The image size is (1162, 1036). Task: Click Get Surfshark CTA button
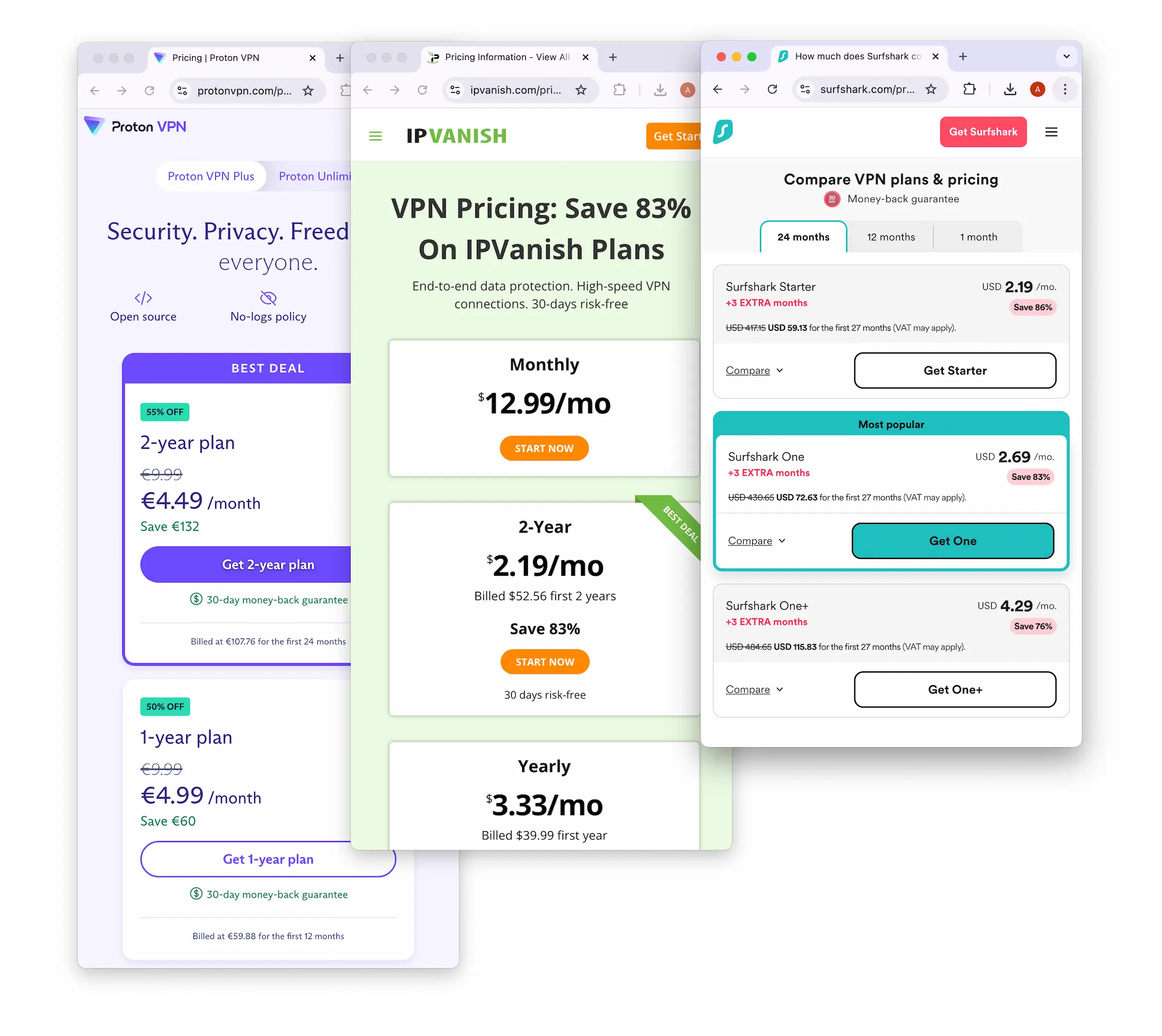click(984, 131)
